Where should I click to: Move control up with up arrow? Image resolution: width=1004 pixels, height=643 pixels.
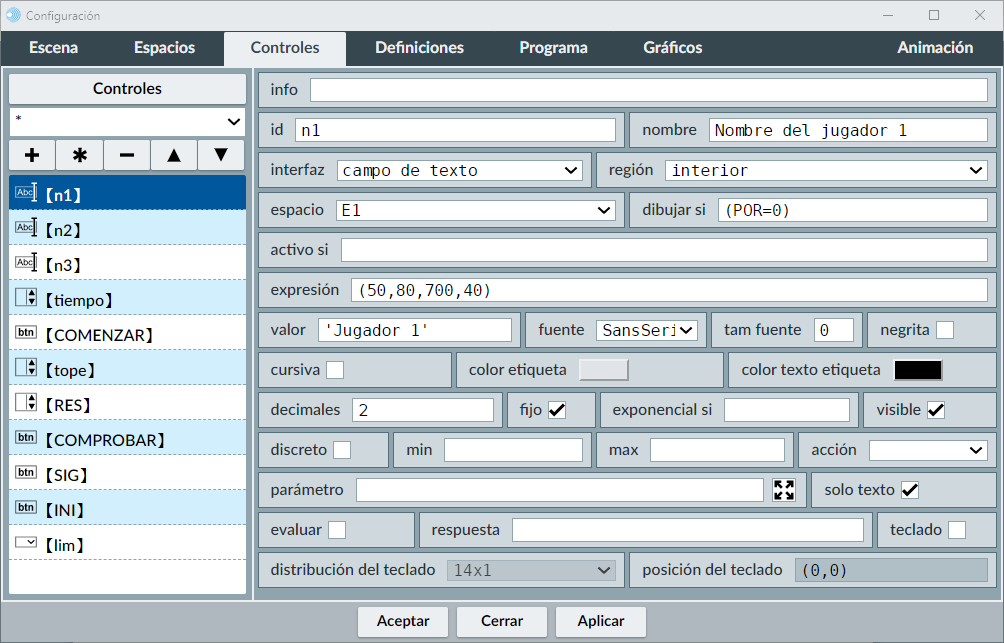point(174,155)
